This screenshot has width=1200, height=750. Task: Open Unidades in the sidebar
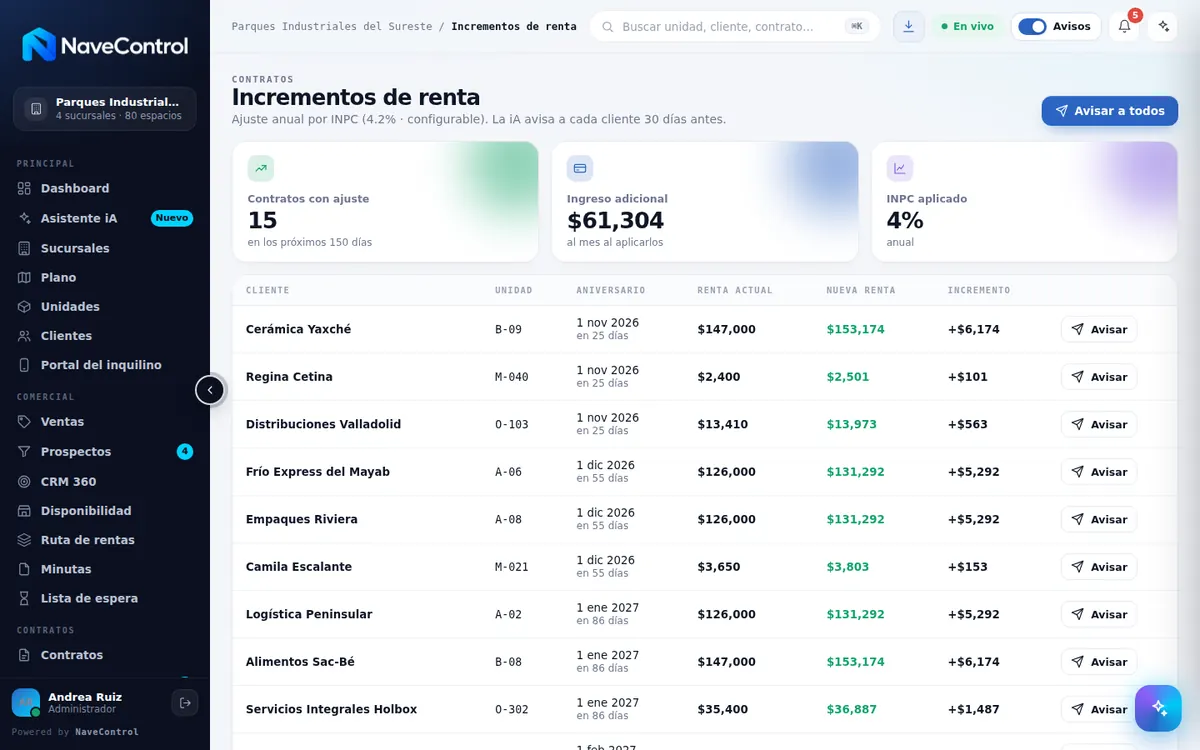tap(105, 306)
